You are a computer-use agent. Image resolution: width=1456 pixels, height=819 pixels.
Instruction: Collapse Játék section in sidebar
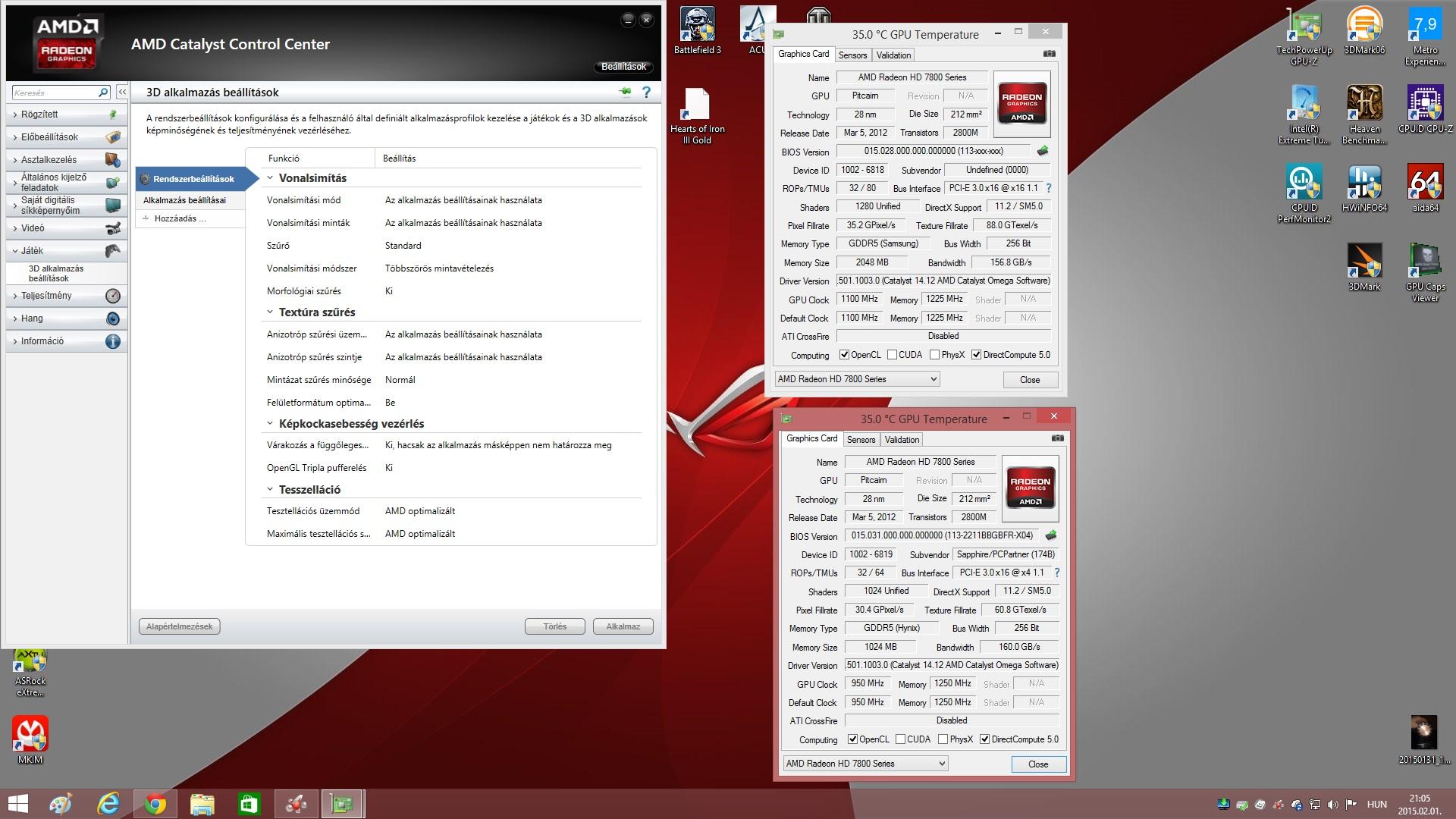click(67, 251)
